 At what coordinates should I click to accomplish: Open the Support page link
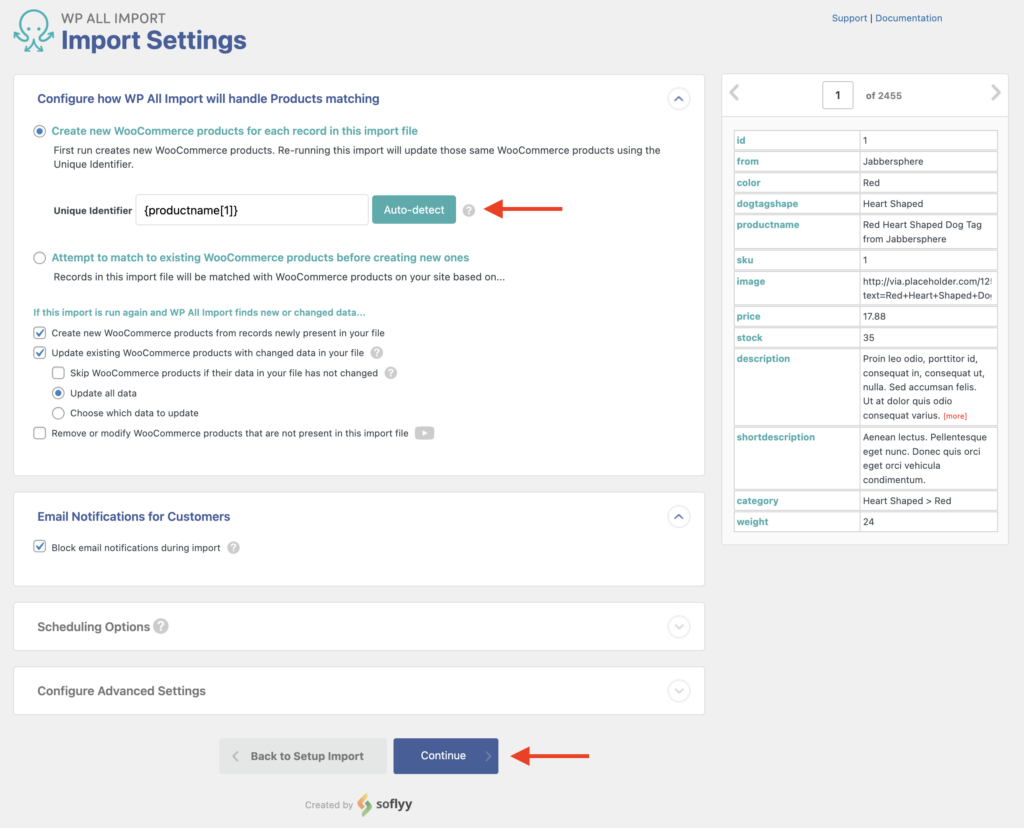pyautogui.click(x=849, y=17)
